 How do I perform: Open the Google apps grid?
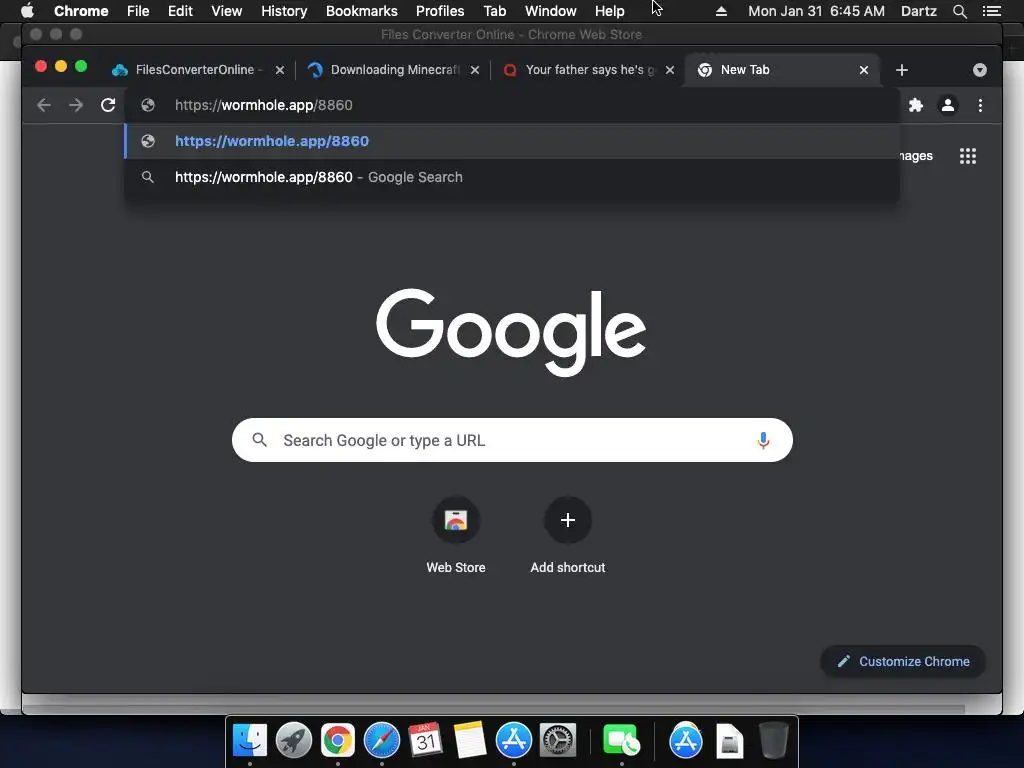tap(968, 156)
